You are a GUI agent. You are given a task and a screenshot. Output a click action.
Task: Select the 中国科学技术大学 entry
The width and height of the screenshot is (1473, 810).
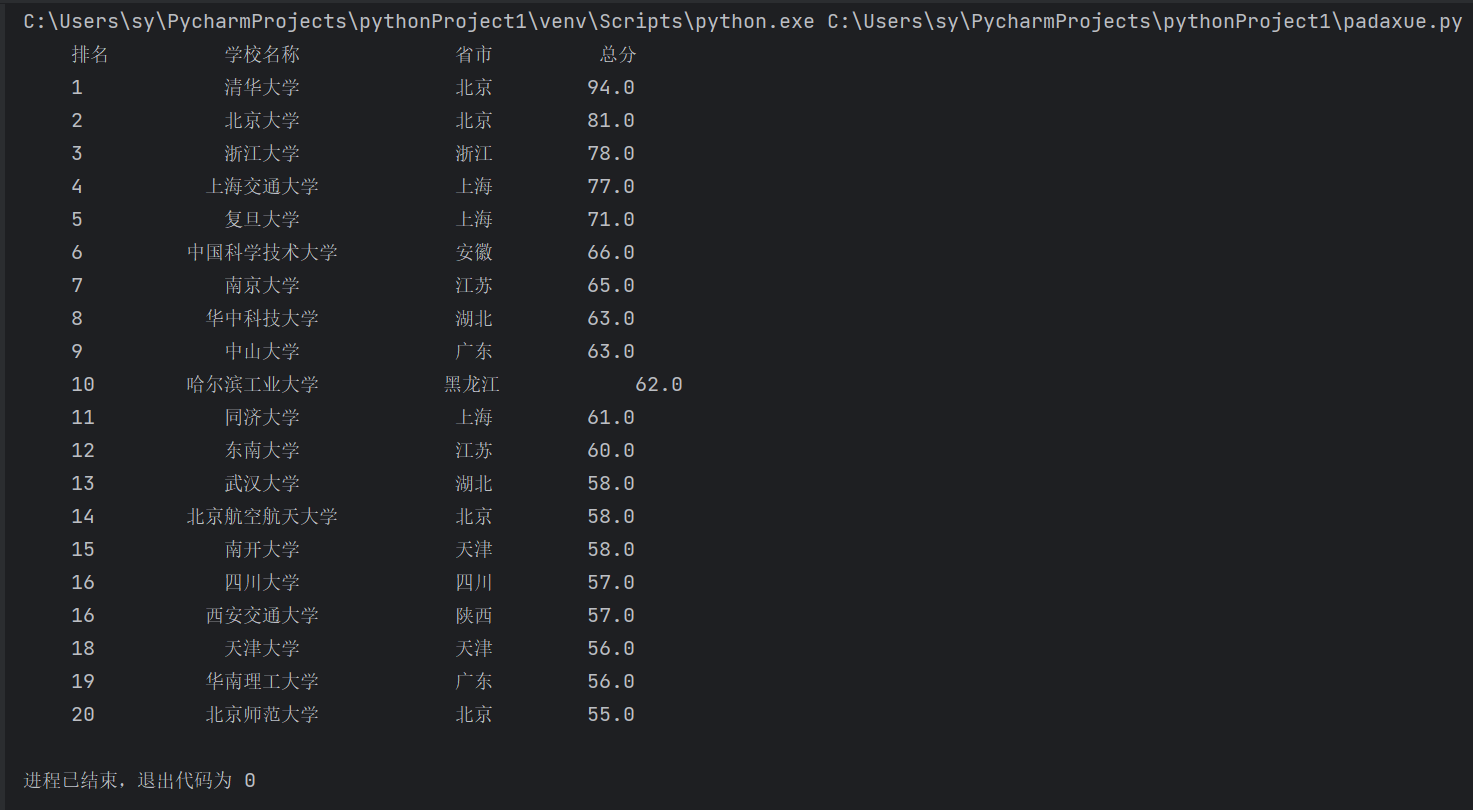[x=262, y=253]
